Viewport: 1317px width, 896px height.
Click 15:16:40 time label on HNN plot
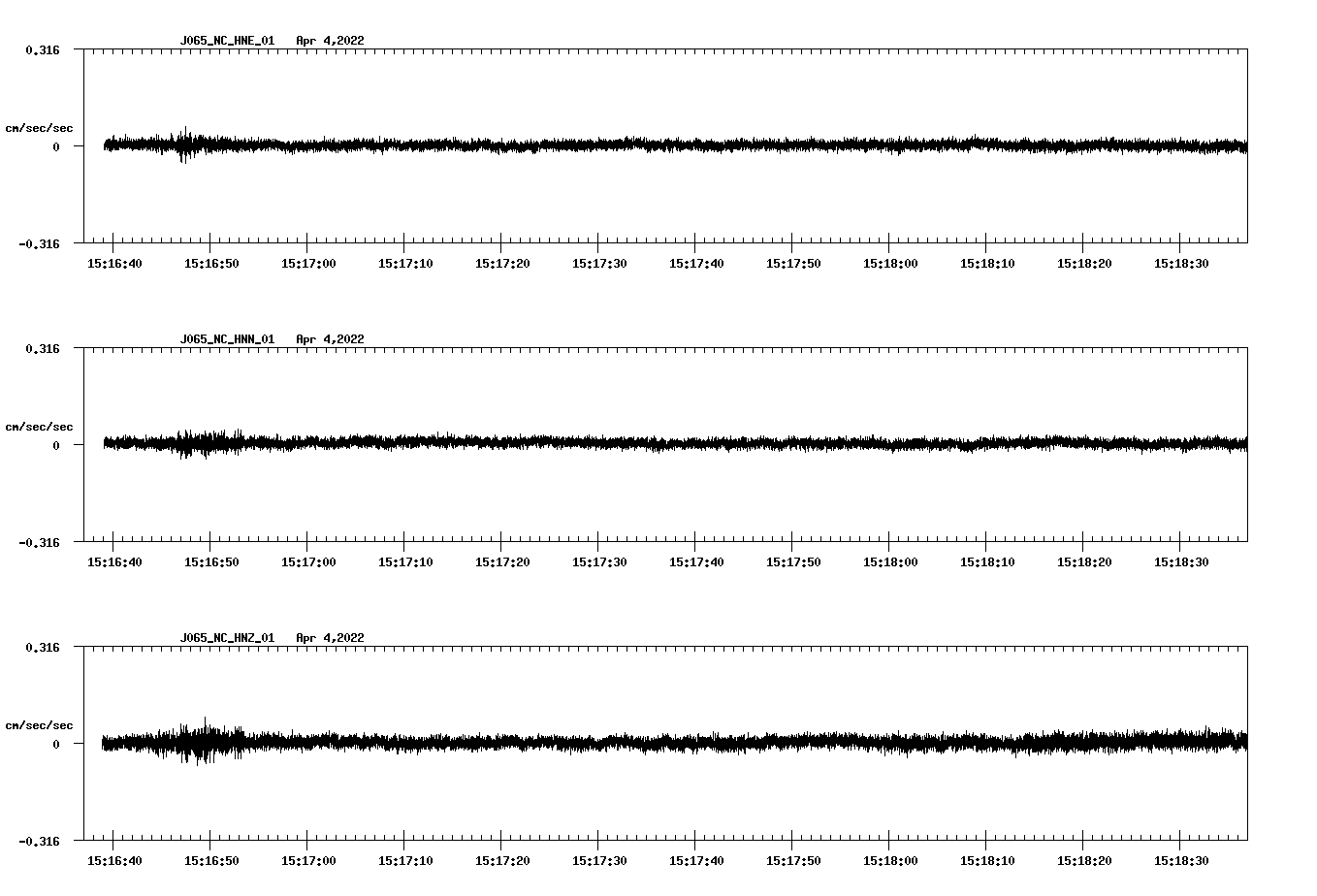[x=114, y=561]
